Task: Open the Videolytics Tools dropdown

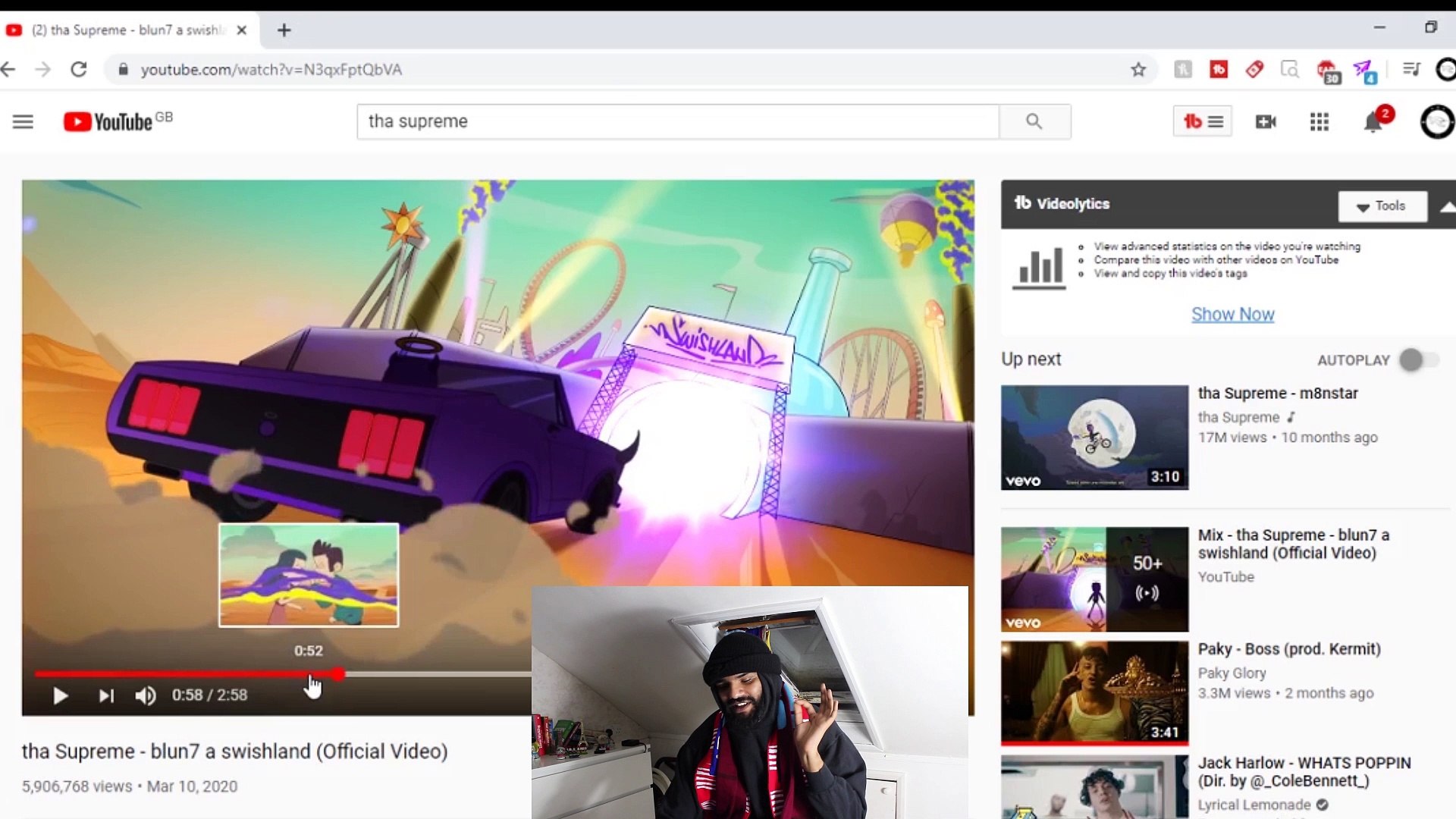Action: tap(1382, 206)
